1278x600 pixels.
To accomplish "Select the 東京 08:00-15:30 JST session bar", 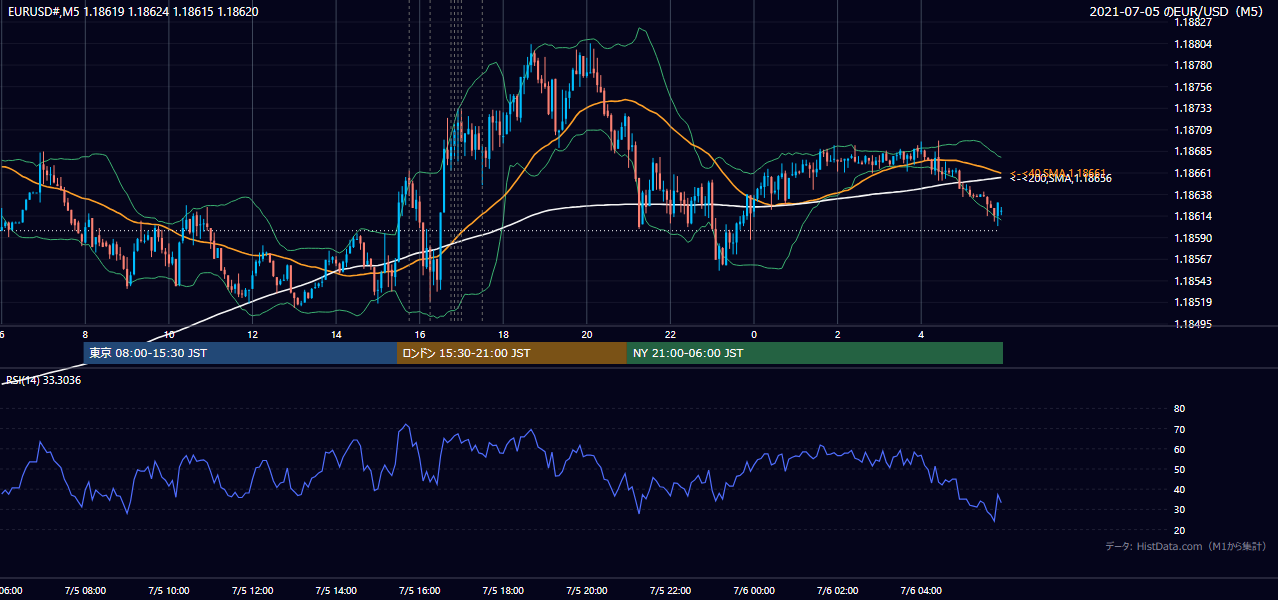I will coord(240,353).
